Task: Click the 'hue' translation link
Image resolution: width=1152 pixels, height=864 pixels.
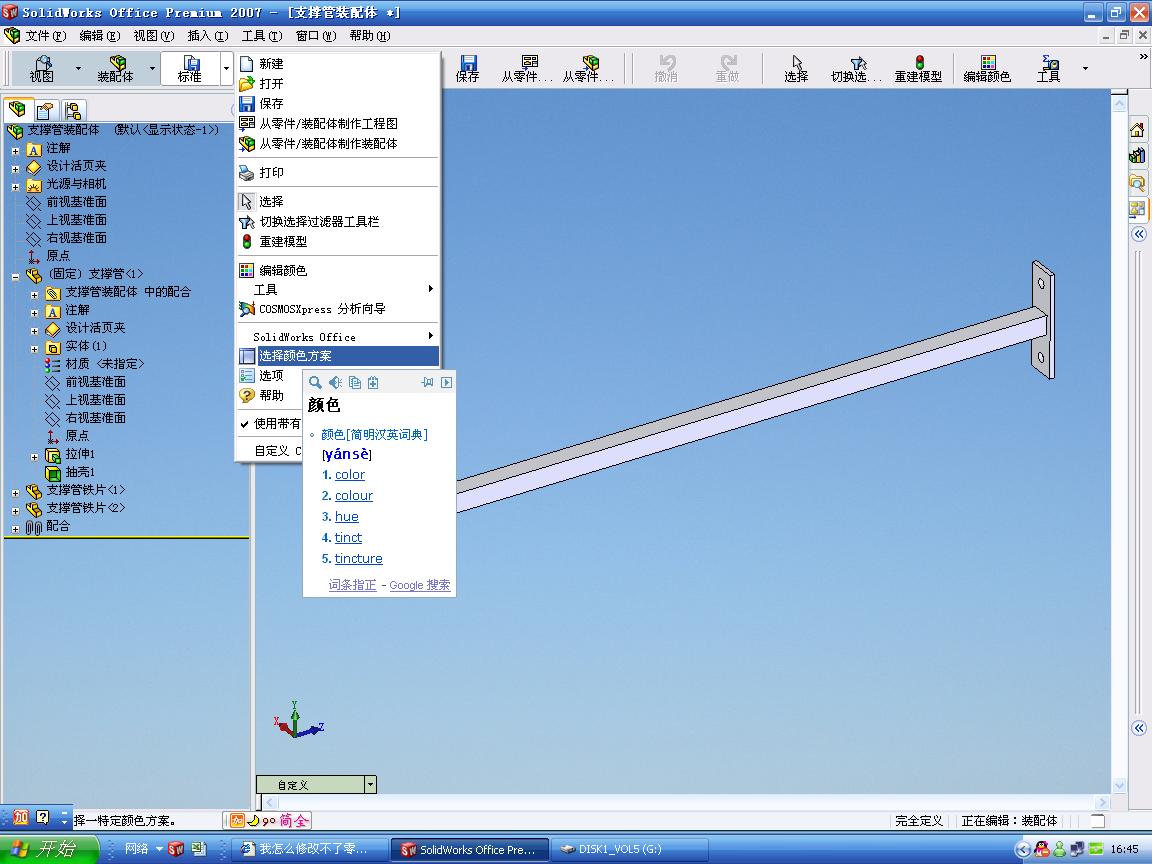Action: (x=347, y=516)
